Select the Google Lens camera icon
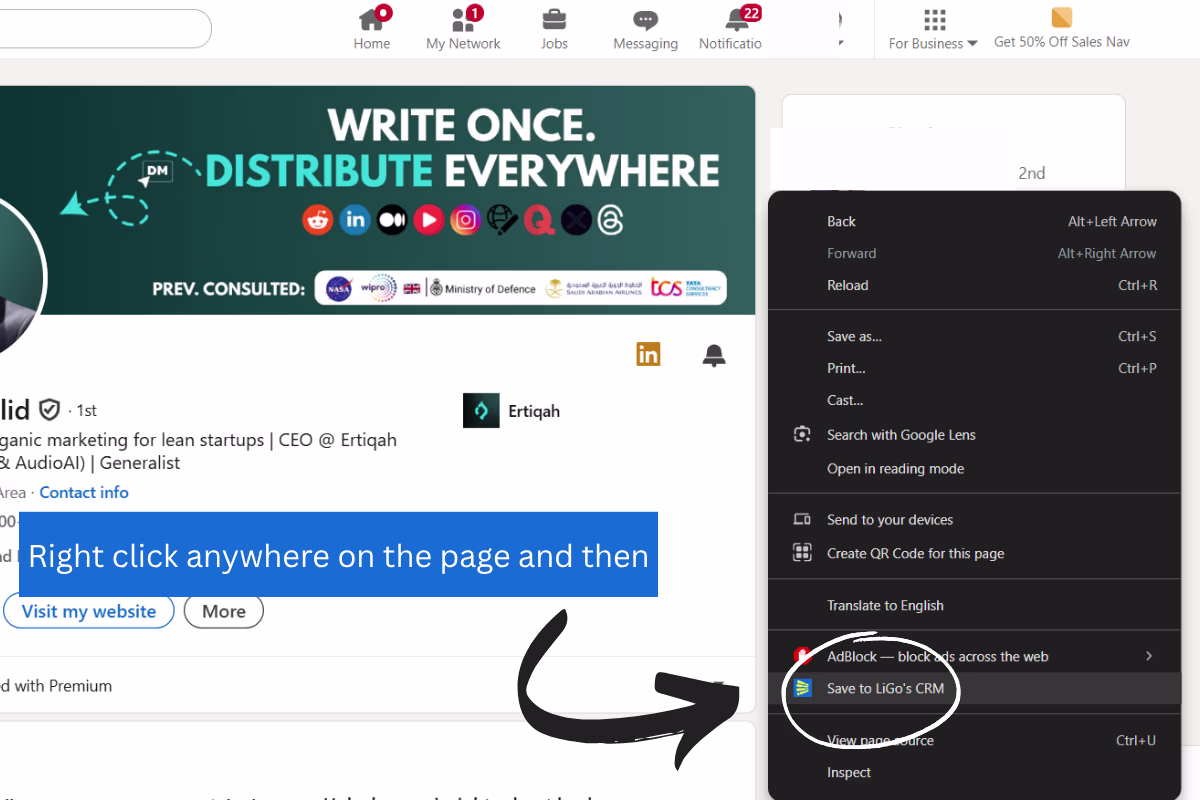This screenshot has width=1200, height=800. click(x=802, y=434)
